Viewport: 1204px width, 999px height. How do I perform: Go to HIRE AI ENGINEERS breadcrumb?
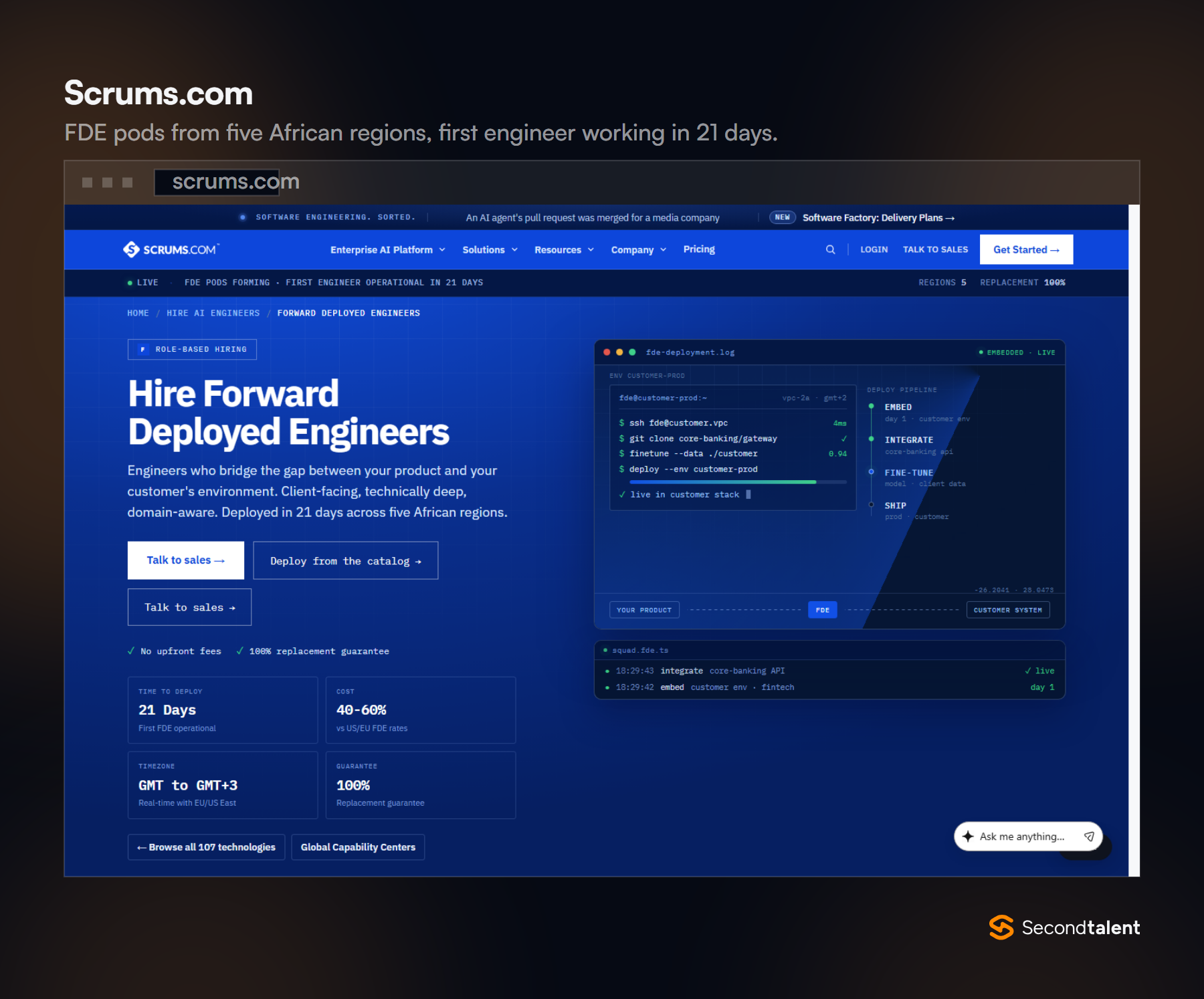point(213,313)
